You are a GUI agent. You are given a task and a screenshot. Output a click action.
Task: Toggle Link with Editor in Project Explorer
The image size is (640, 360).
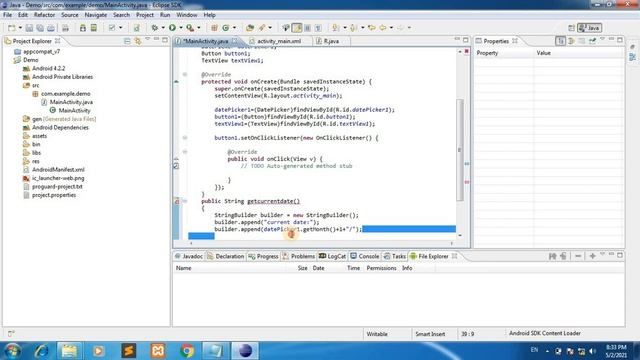[138, 41]
